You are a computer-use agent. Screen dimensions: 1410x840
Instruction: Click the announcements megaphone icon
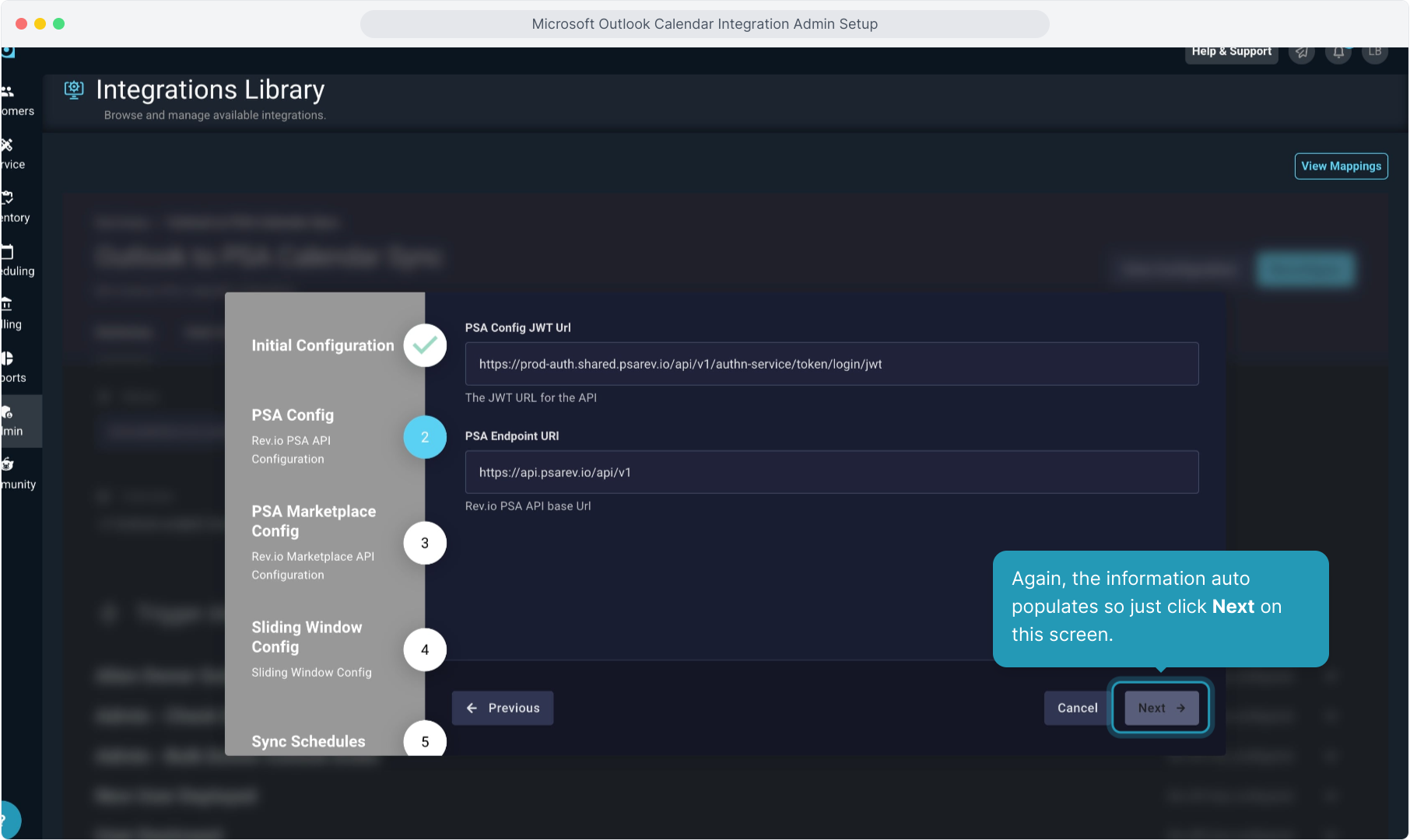tap(1301, 53)
